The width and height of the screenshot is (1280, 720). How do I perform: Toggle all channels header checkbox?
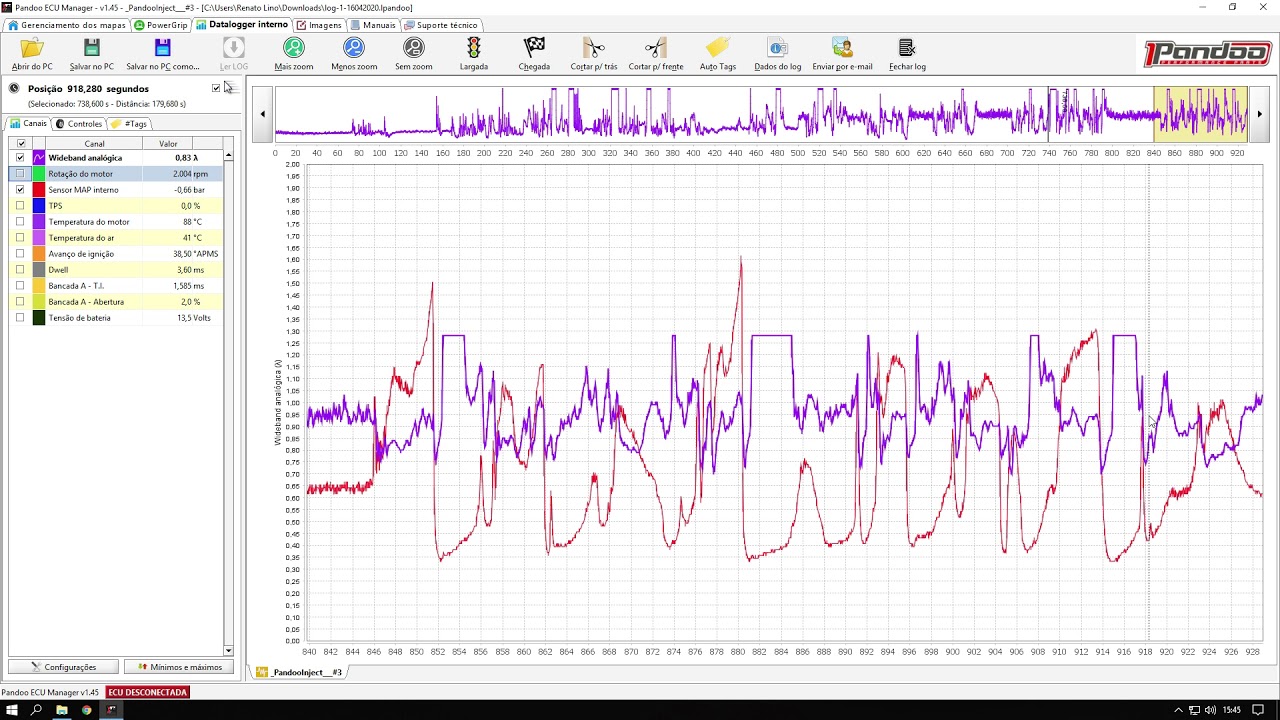click(x=21, y=144)
